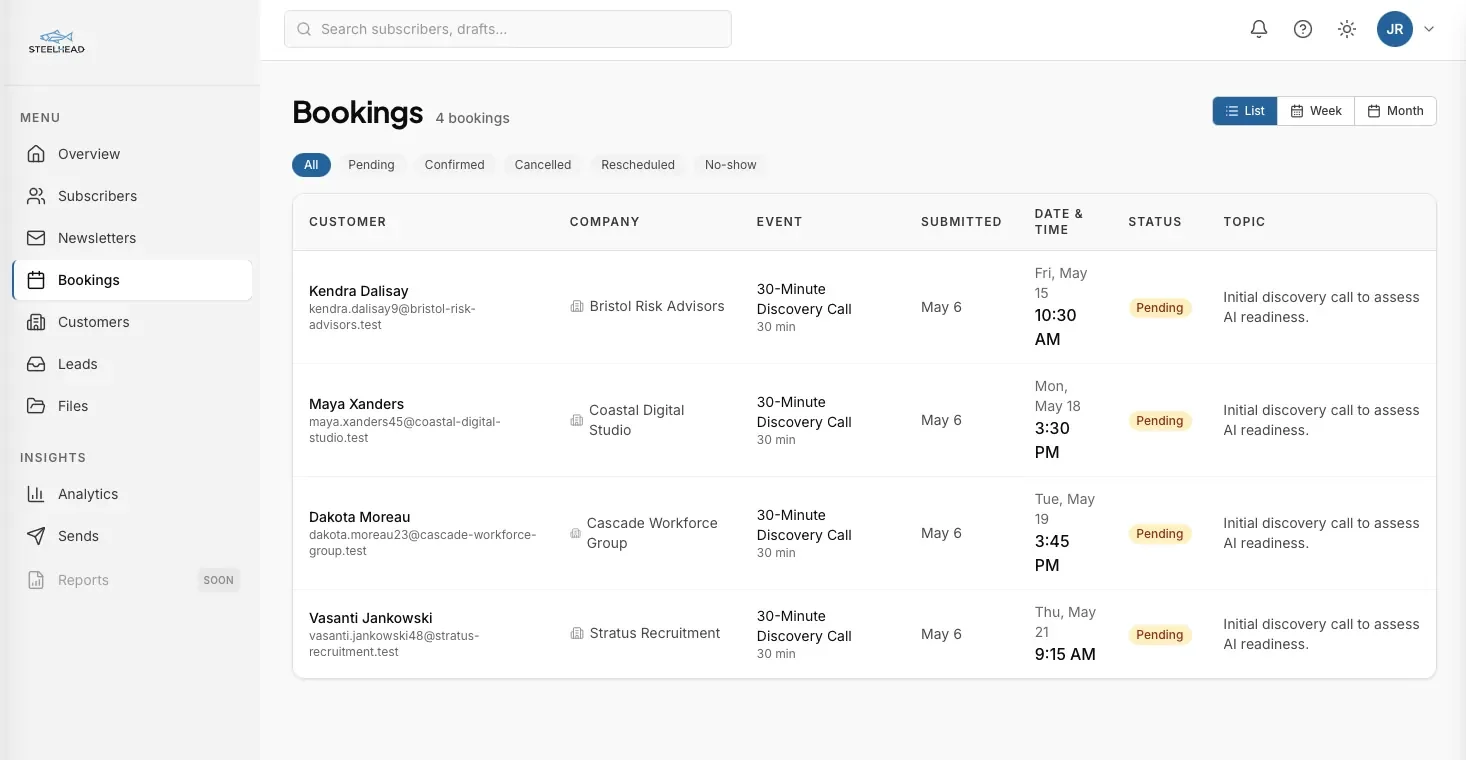Filter bookings by Confirmed

click(x=454, y=165)
